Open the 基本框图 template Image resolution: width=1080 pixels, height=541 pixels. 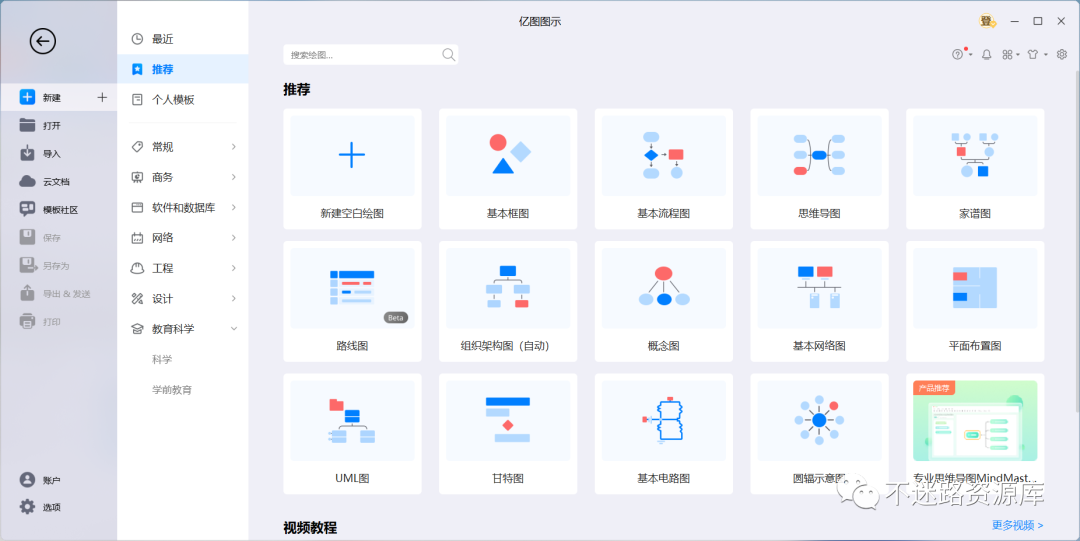tap(508, 169)
